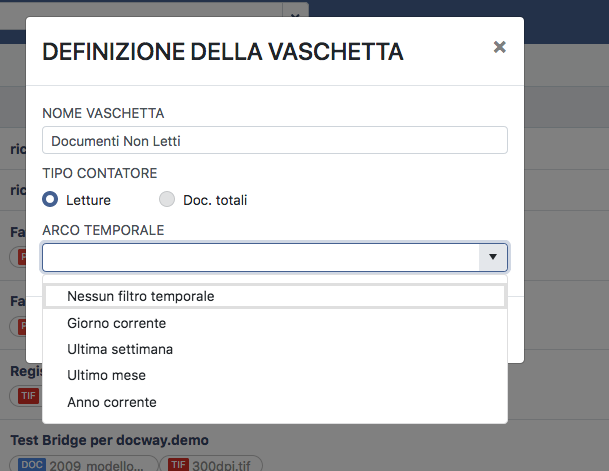Click the small x on the background tab
This screenshot has height=471, width=609.
pos(294,15)
